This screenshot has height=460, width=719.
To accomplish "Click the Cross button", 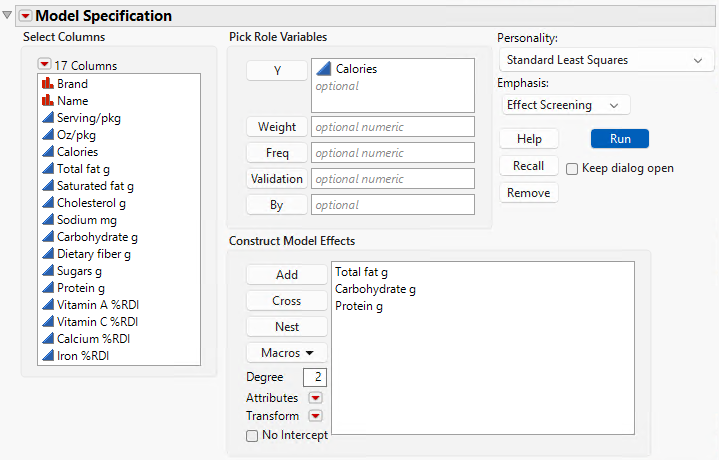I will (287, 301).
